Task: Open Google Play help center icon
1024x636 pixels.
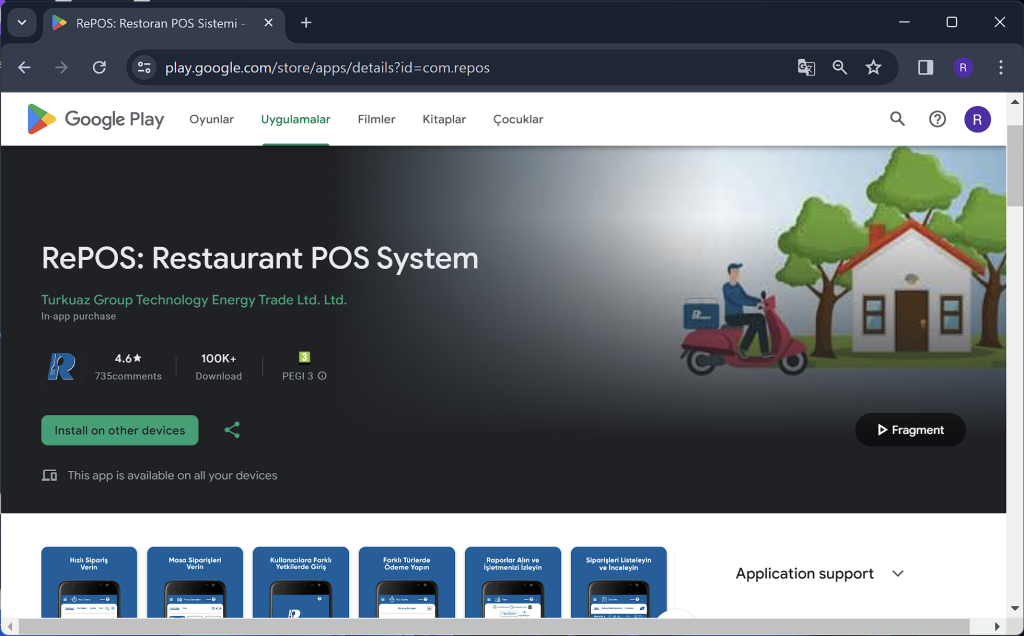Action: 937,119
